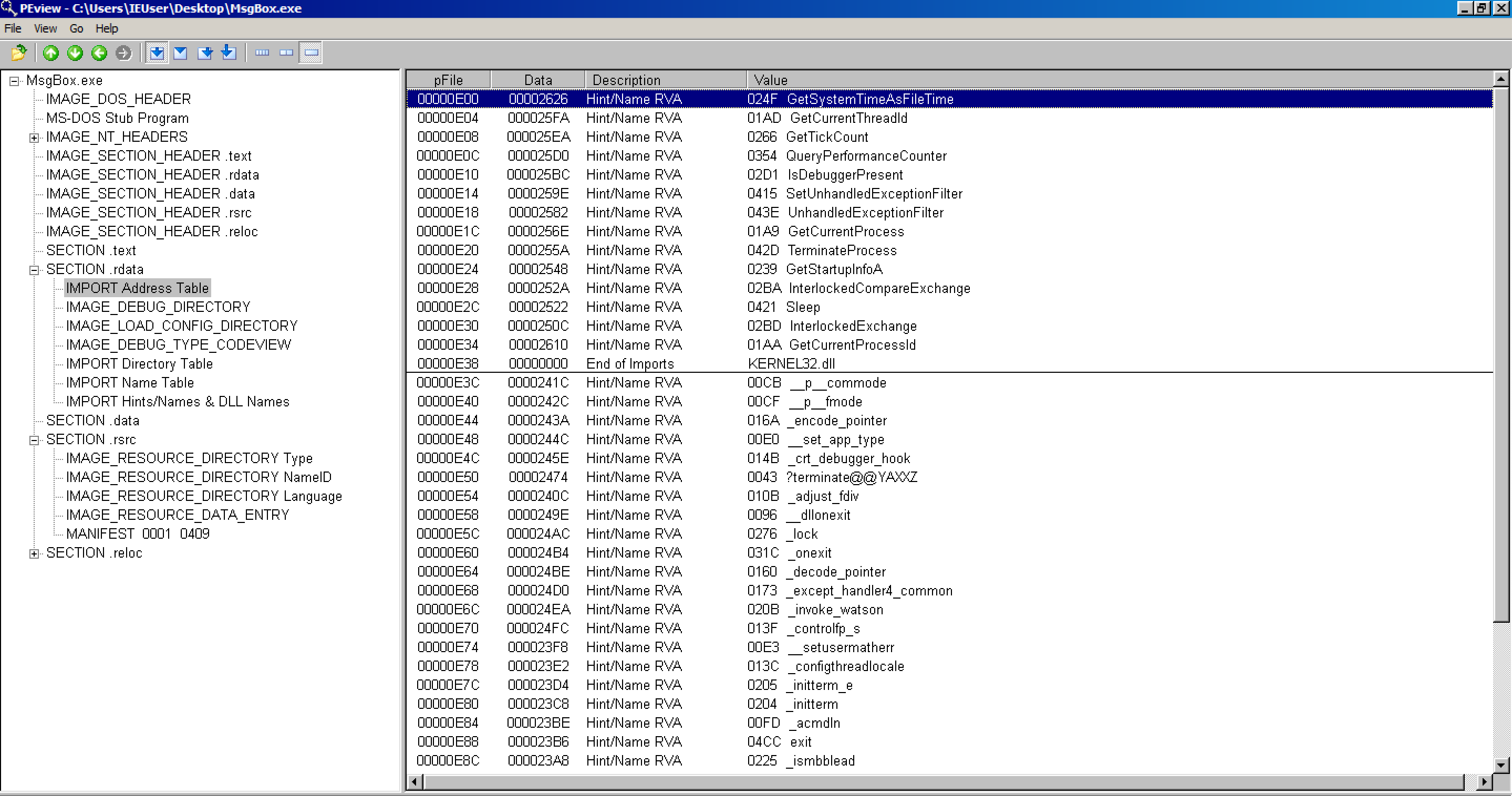
Task: Click the third blue arrow address toolbar icon
Action: 205,53
